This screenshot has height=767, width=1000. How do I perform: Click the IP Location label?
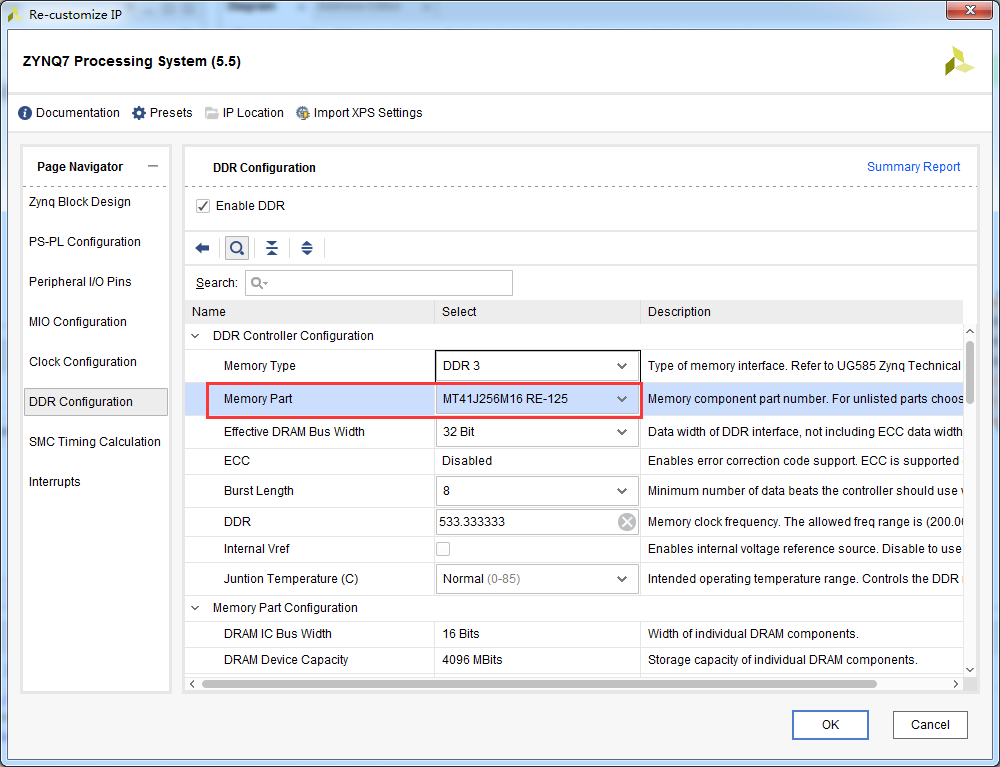(253, 113)
